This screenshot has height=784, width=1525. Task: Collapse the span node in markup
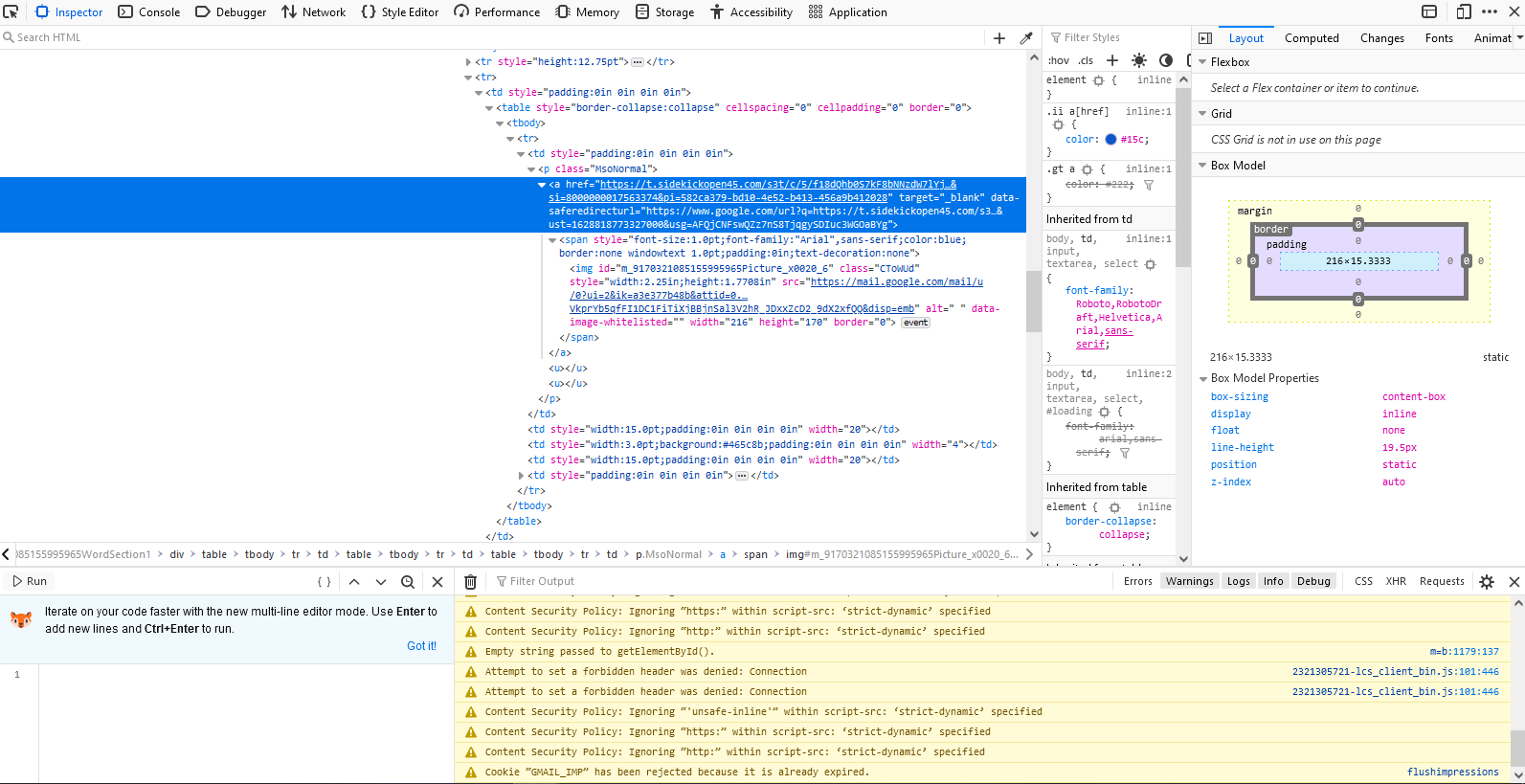552,240
